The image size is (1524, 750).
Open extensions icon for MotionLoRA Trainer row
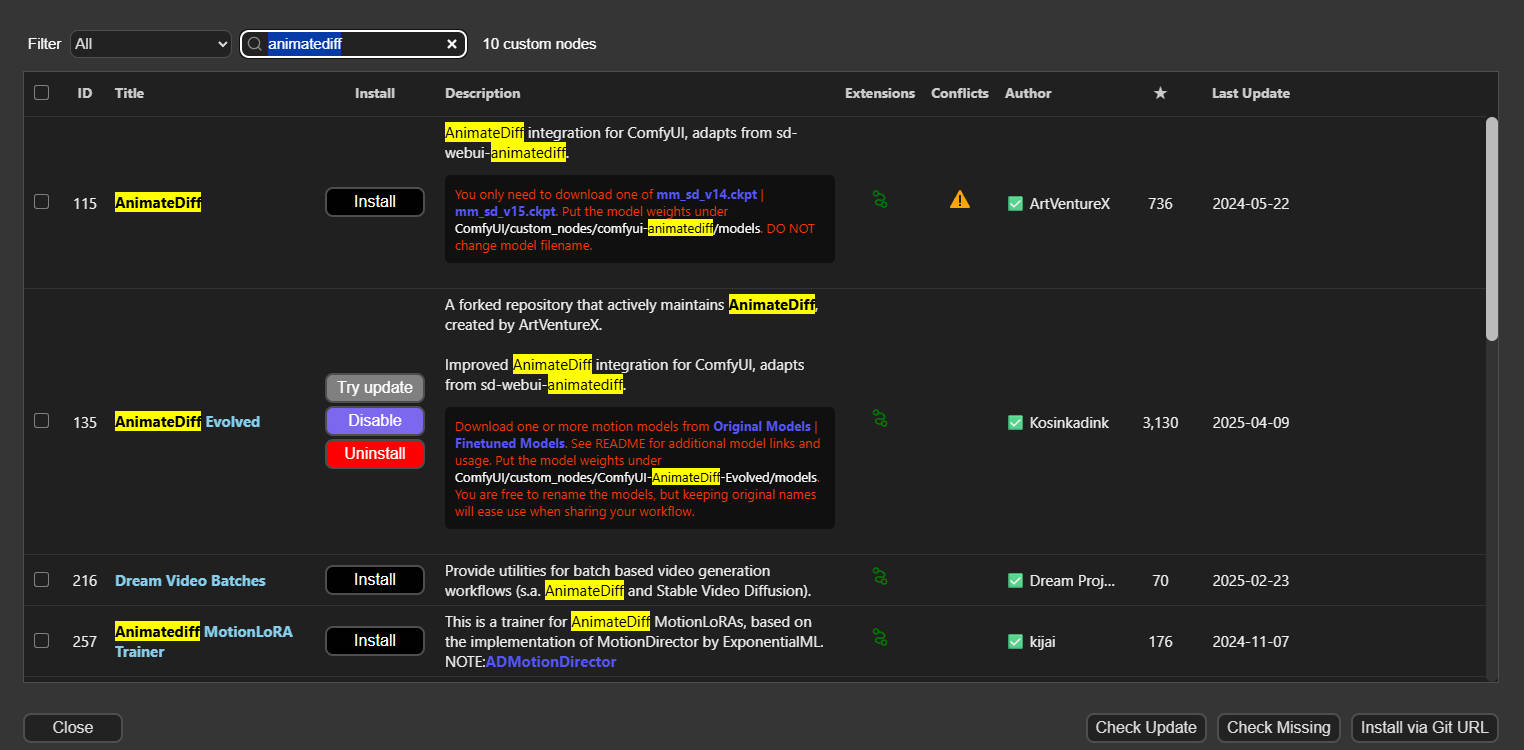[880, 637]
